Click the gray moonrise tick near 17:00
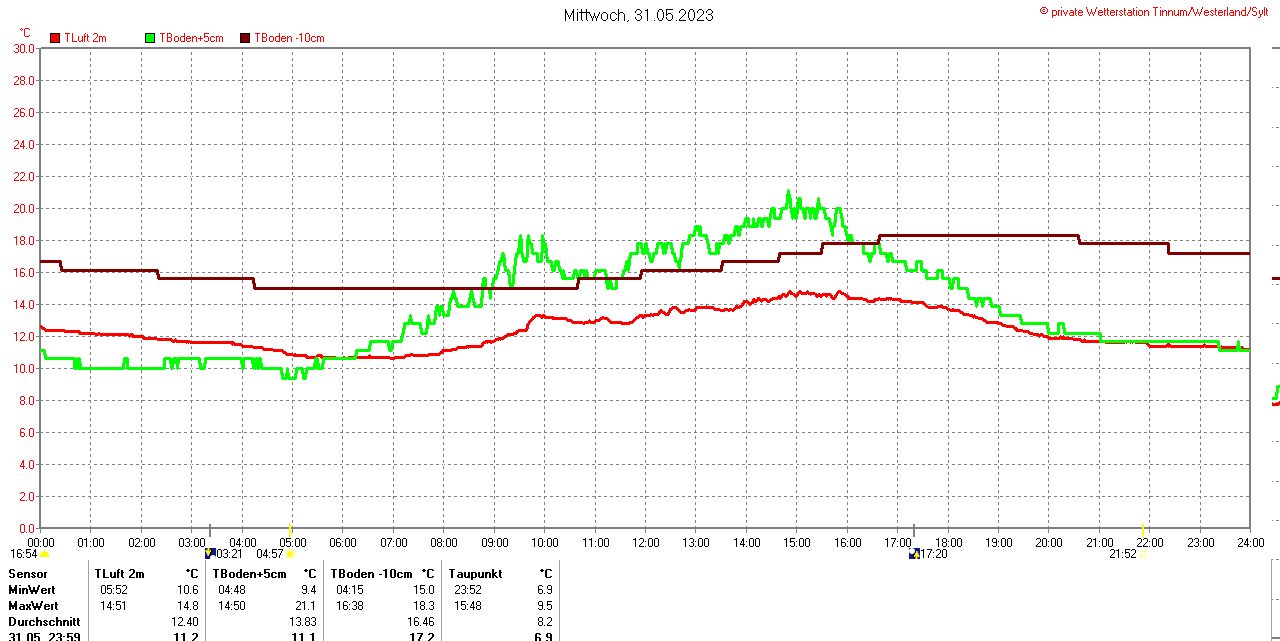Image resolution: width=1280 pixels, height=641 pixels. click(914, 529)
